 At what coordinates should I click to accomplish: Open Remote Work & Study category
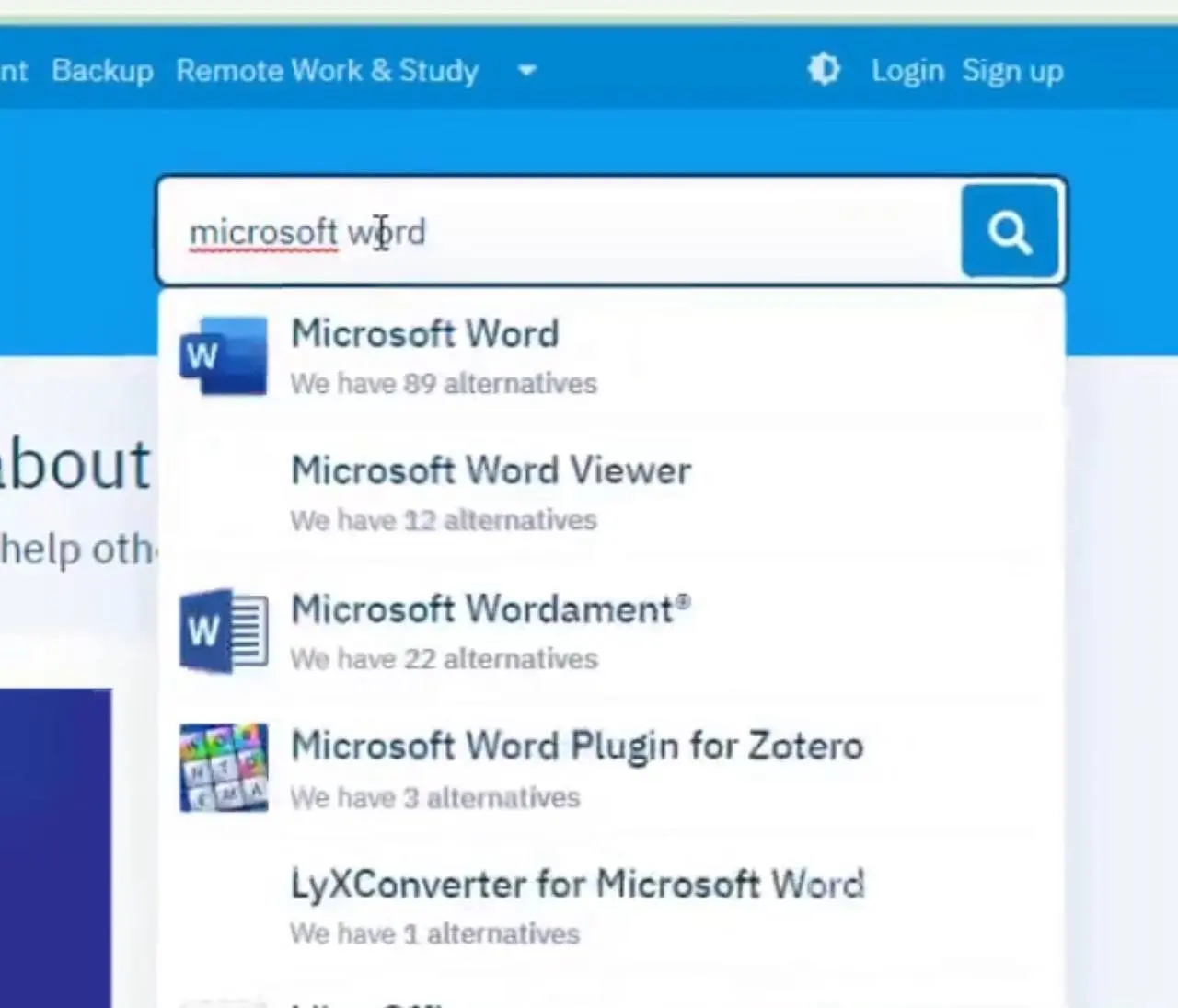[x=328, y=71]
